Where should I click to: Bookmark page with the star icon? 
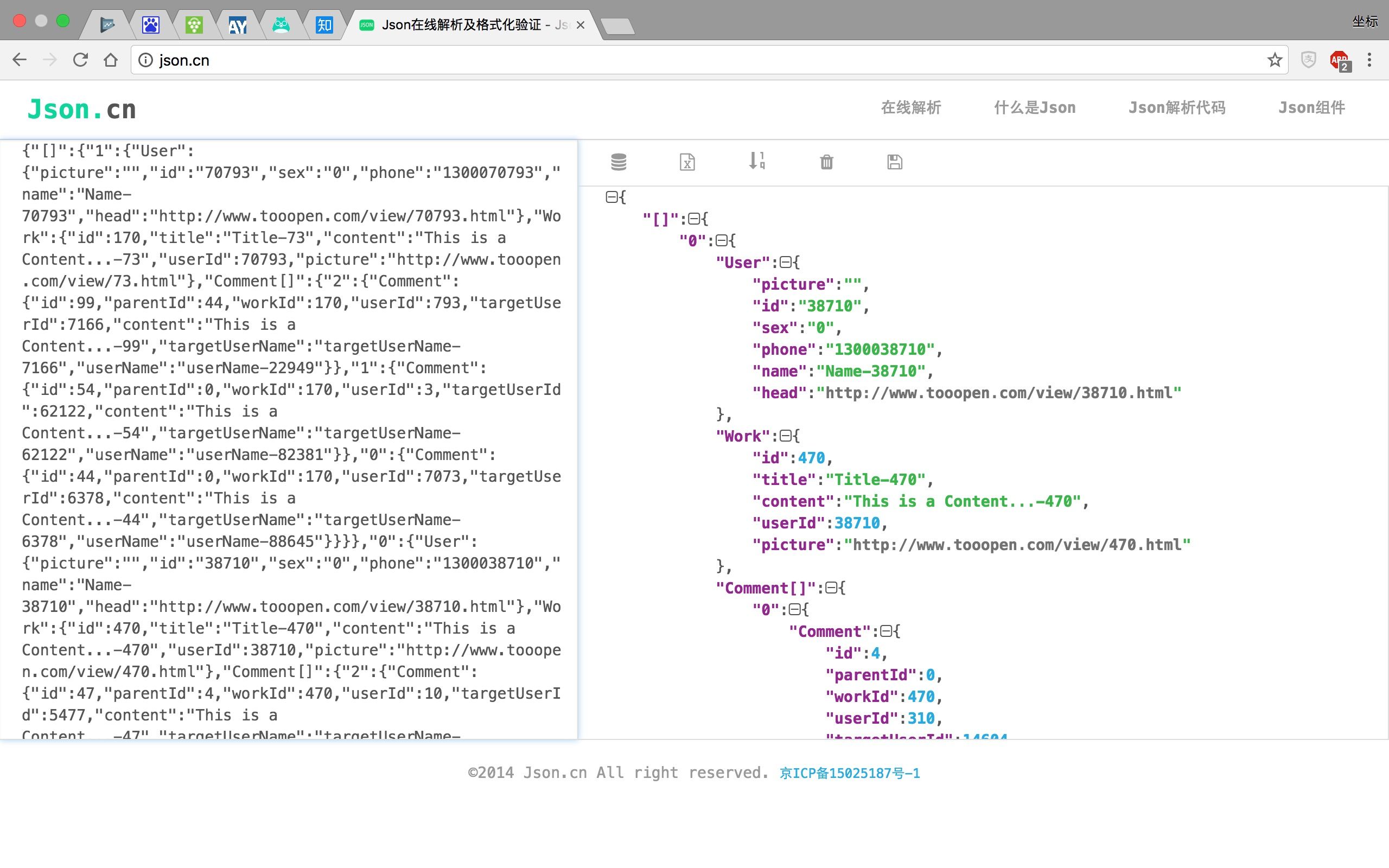(x=1275, y=60)
